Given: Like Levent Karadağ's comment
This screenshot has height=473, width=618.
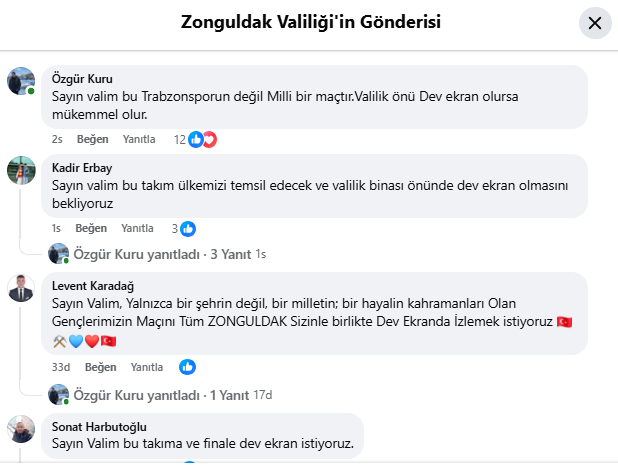Looking at the screenshot, I should point(98,366).
